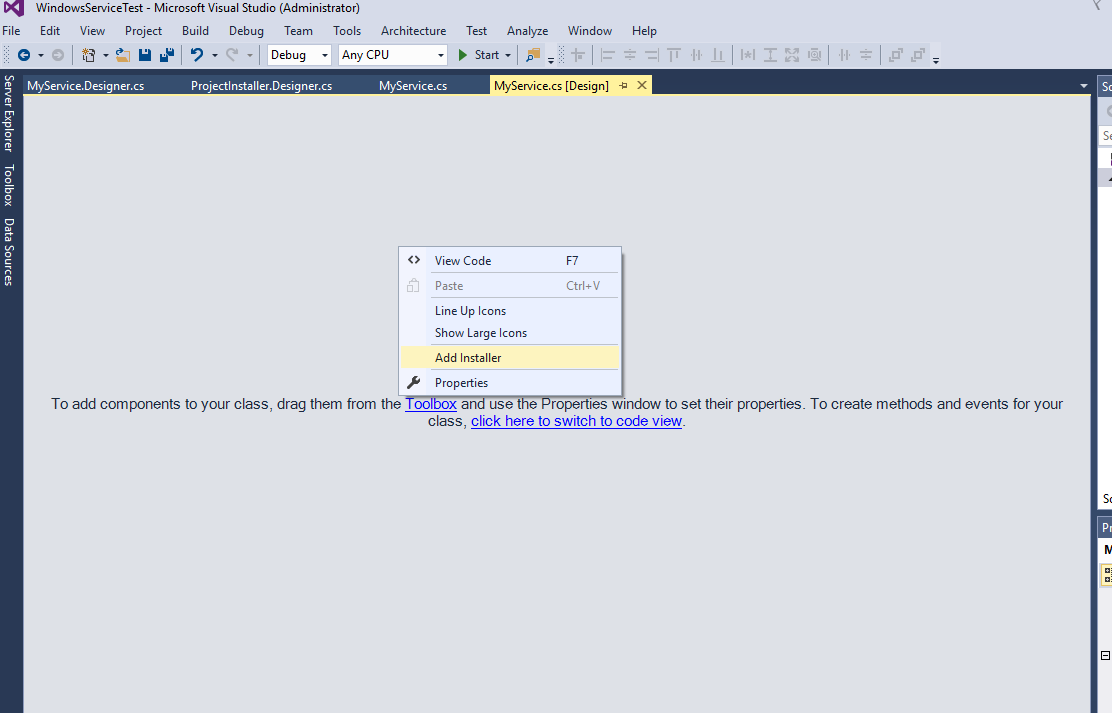Click the Visual Studio logo icon
The width and height of the screenshot is (1119, 717).
tap(14, 9)
